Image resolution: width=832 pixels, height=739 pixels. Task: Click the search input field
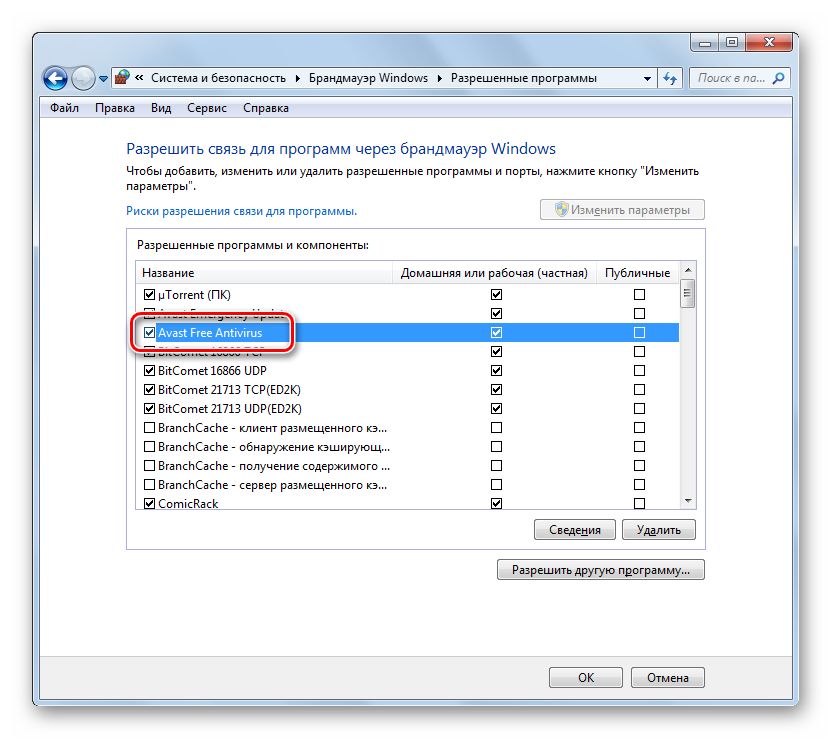point(730,77)
